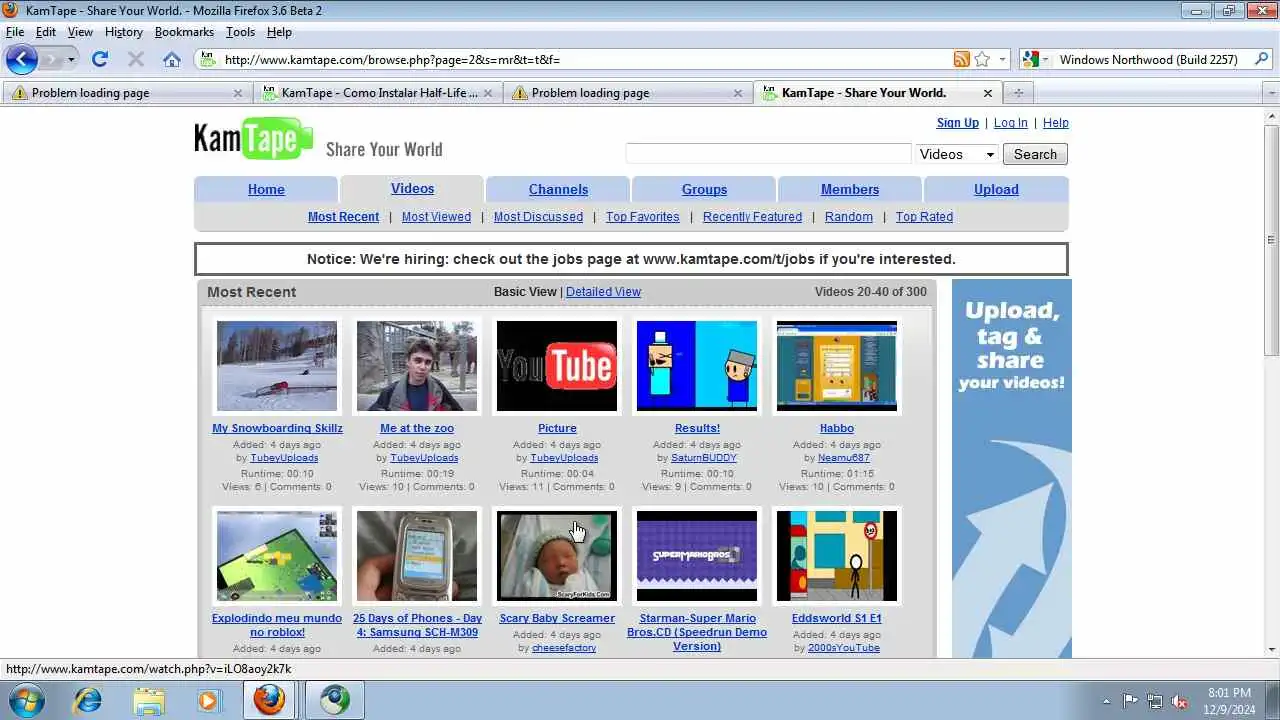The image size is (1280, 720).
Task: Open the View menu
Action: click(x=80, y=32)
